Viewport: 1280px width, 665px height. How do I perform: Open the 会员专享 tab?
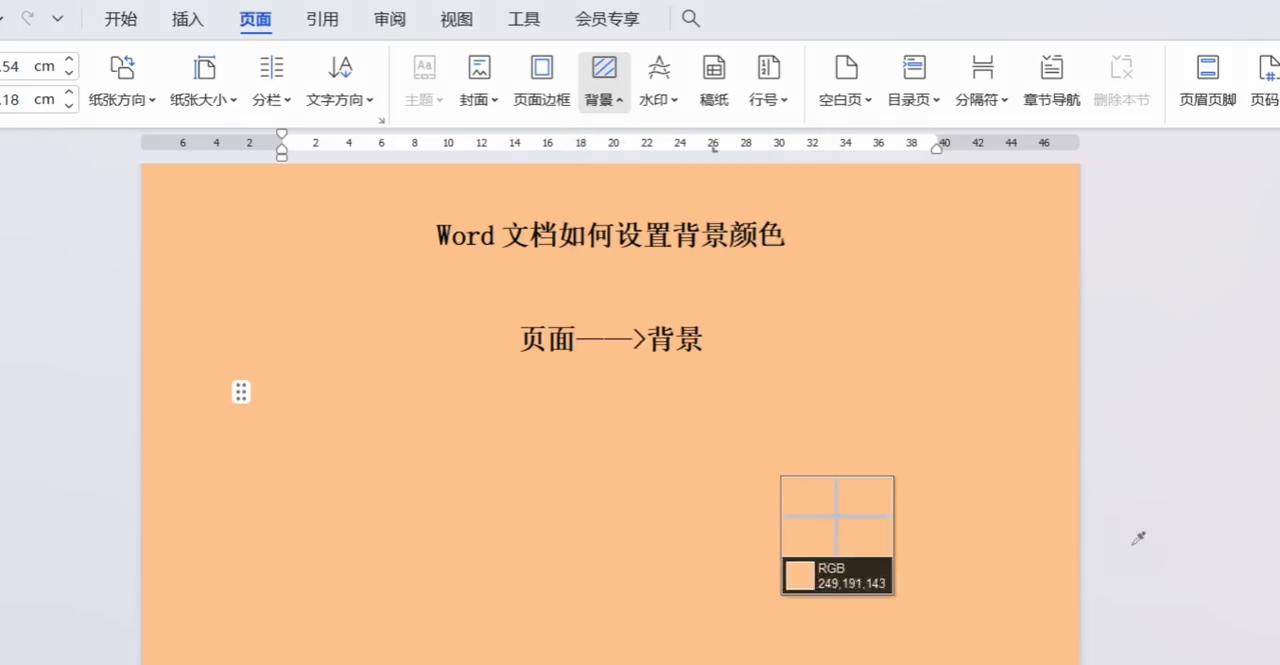607,19
